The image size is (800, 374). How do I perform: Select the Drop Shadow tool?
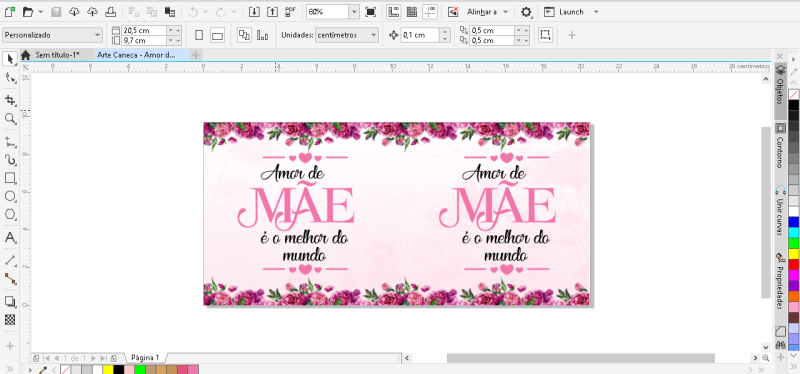click(10, 302)
